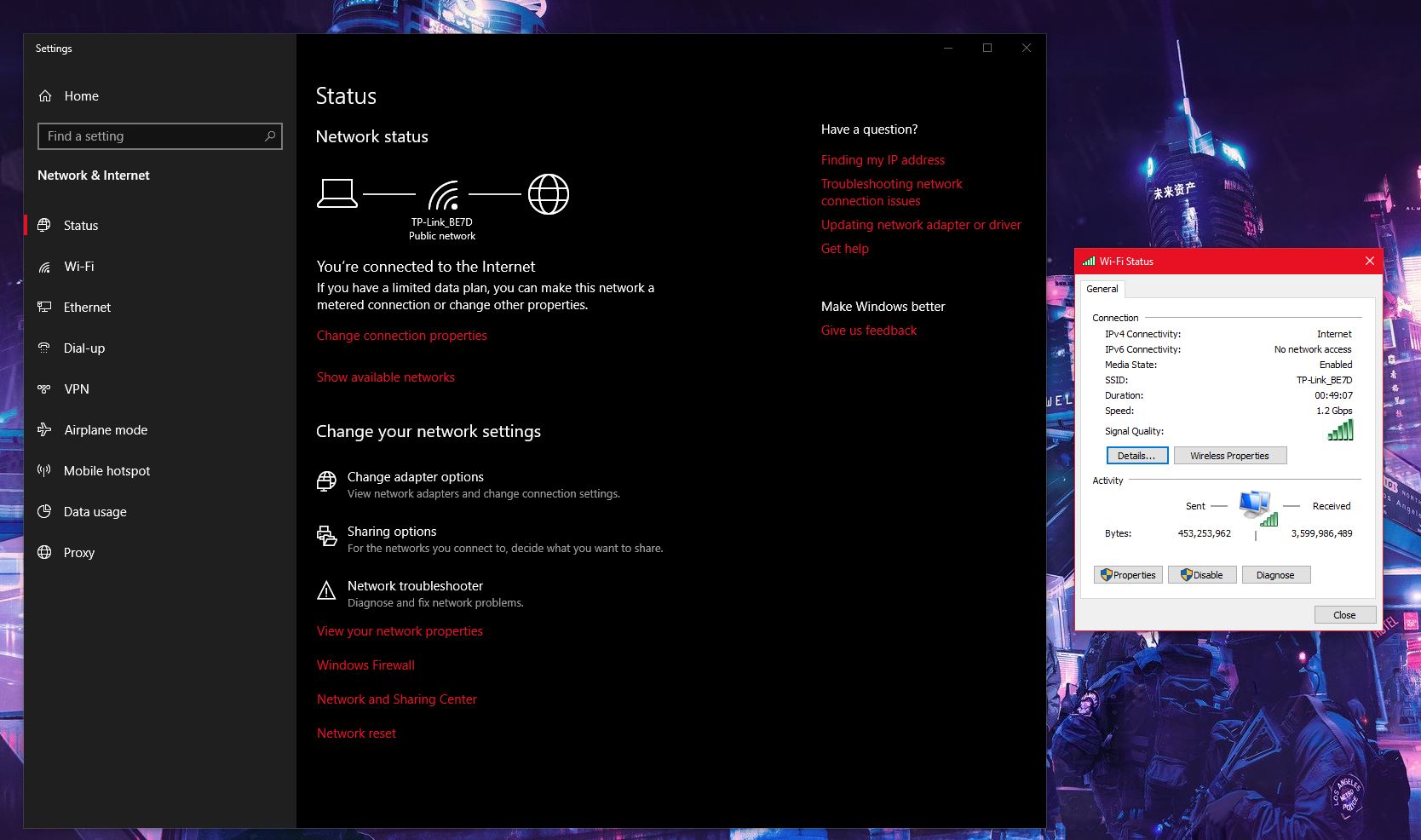Select the Airplane mode icon
Viewport: 1421px width, 840px height.
pyautogui.click(x=44, y=430)
